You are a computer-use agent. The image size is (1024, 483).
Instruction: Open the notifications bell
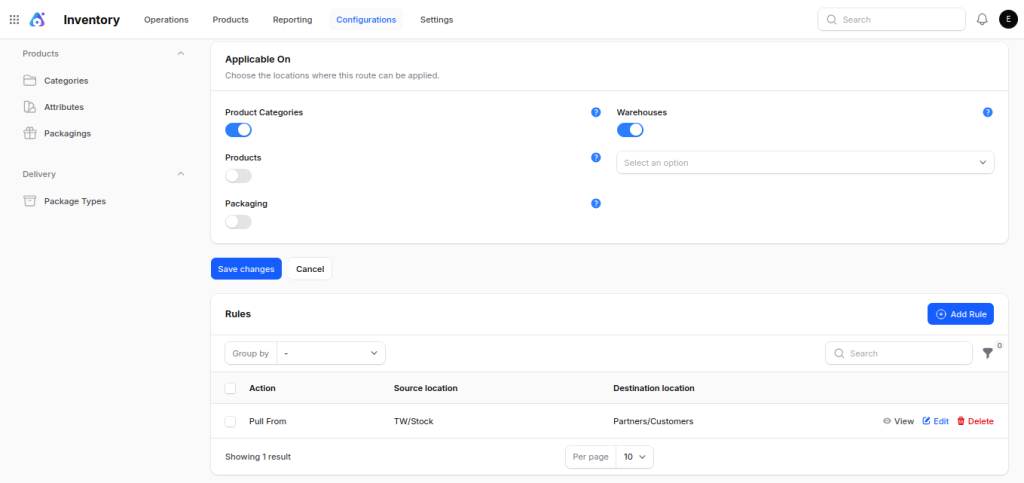(x=982, y=20)
